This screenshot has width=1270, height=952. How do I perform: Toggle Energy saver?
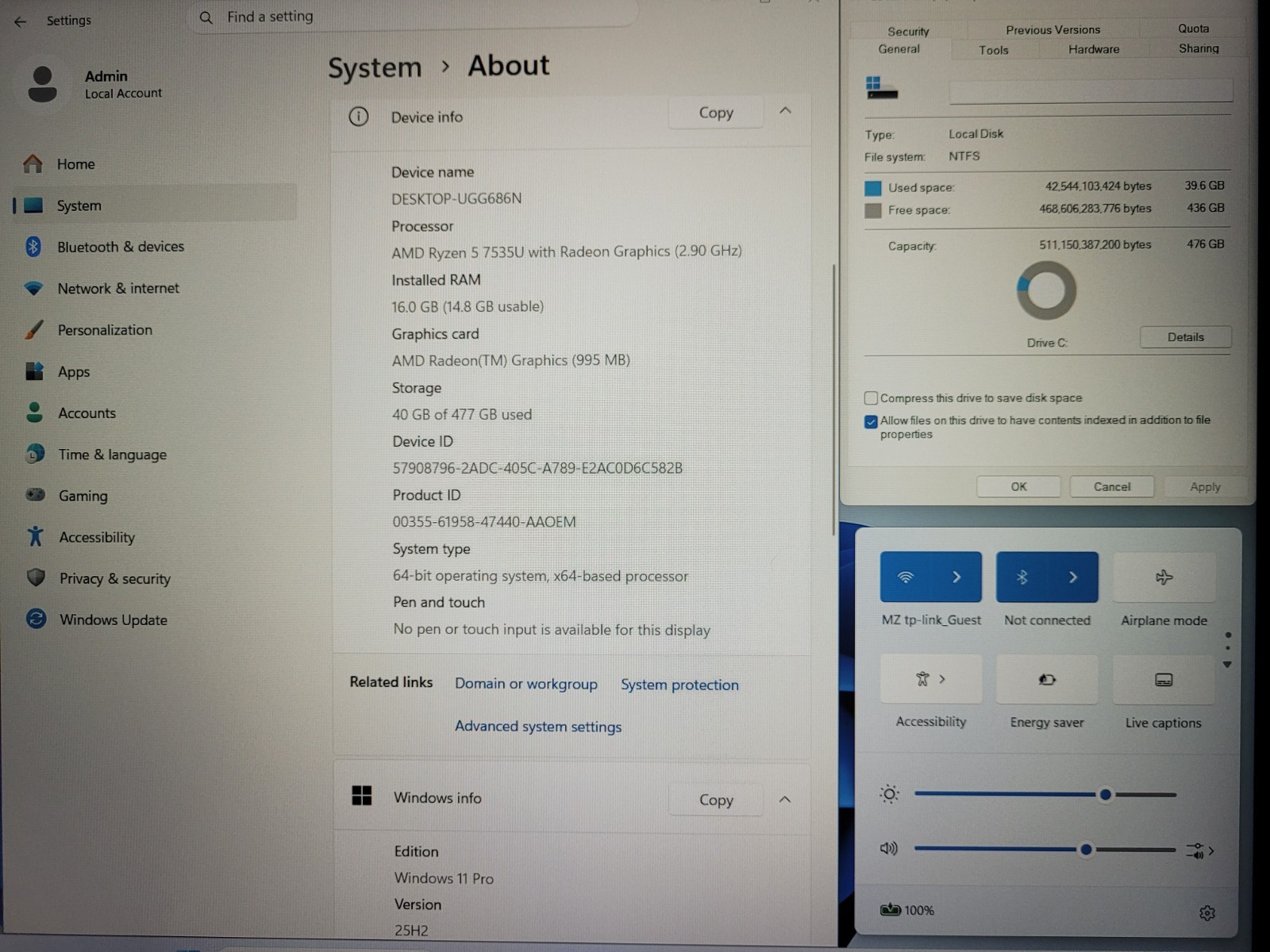coord(1047,679)
